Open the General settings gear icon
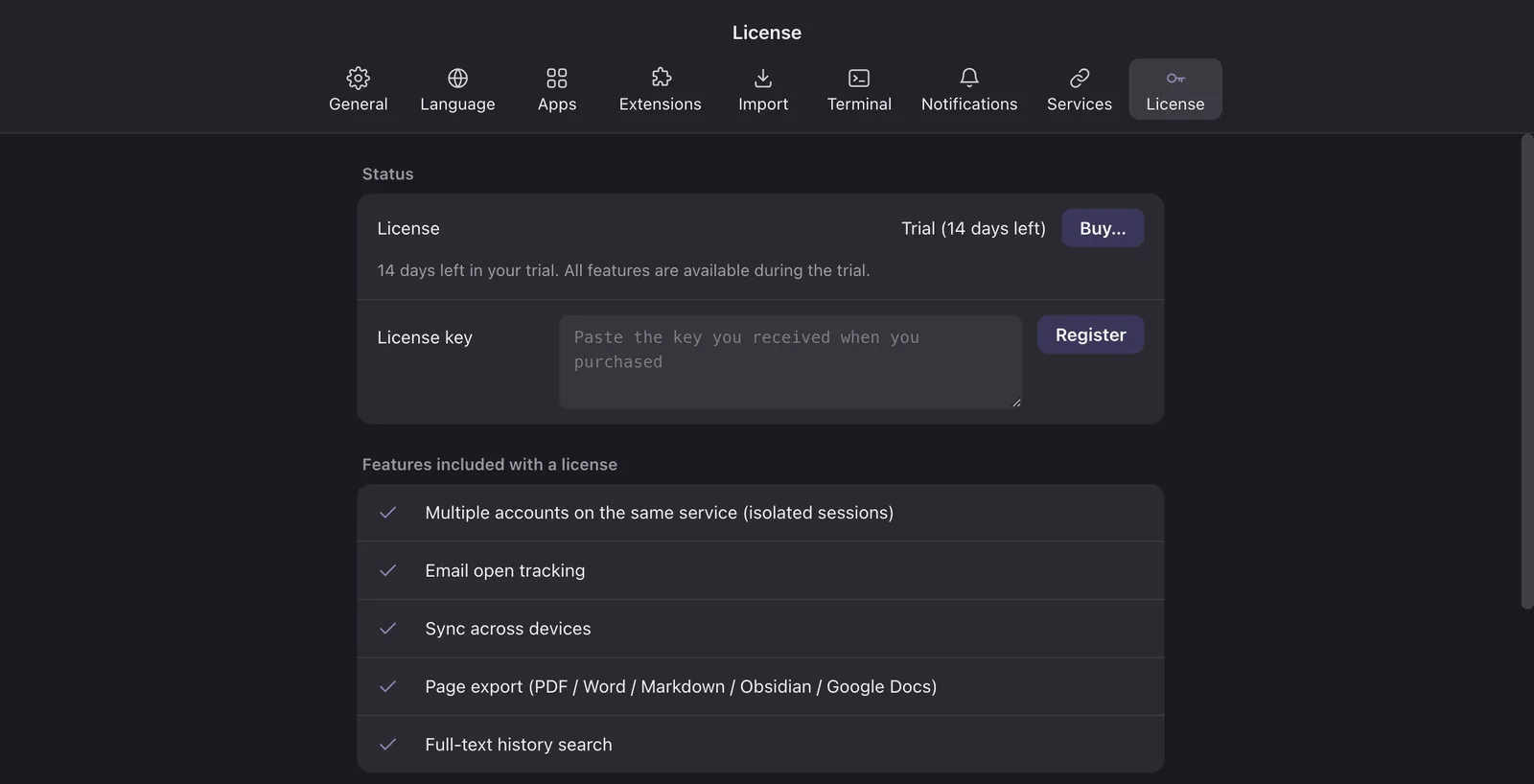This screenshot has width=1534, height=784. coord(358,78)
